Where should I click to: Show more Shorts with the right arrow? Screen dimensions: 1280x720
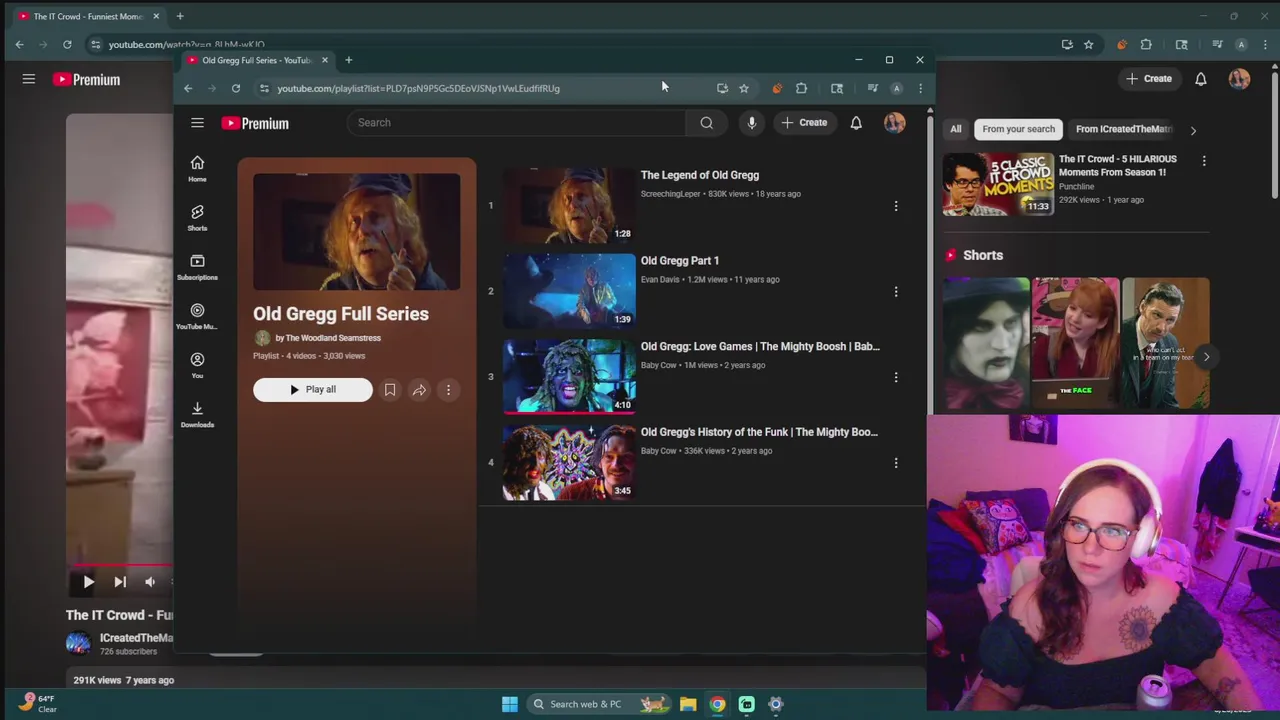pyautogui.click(x=1206, y=357)
